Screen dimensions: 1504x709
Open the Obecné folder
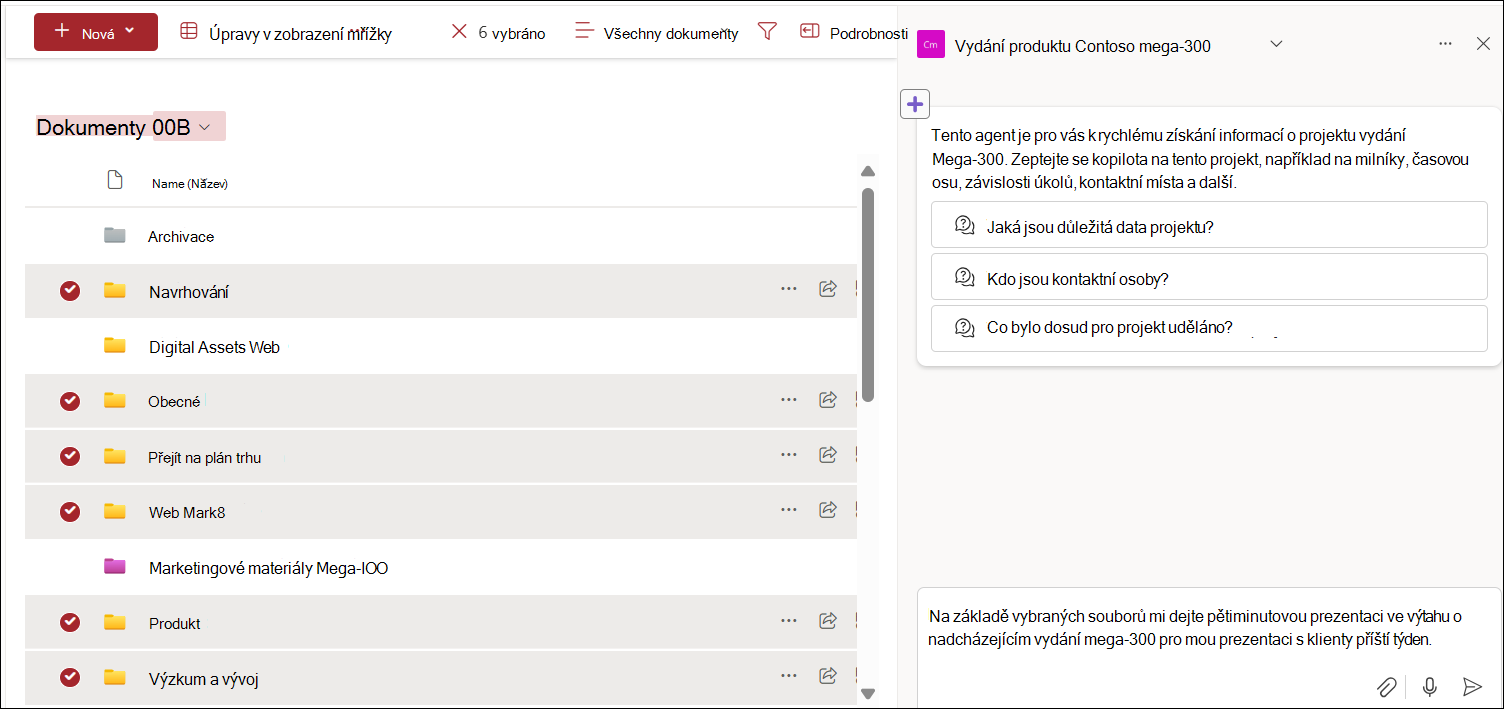174,401
